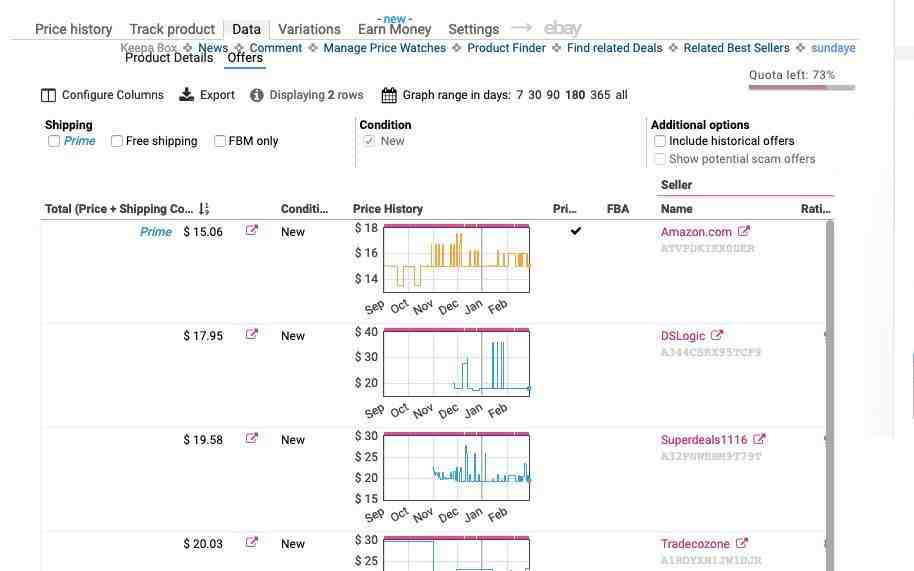Image resolution: width=914 pixels, height=571 pixels.
Task: Click the Quota left progress bar
Action: [x=801, y=87]
